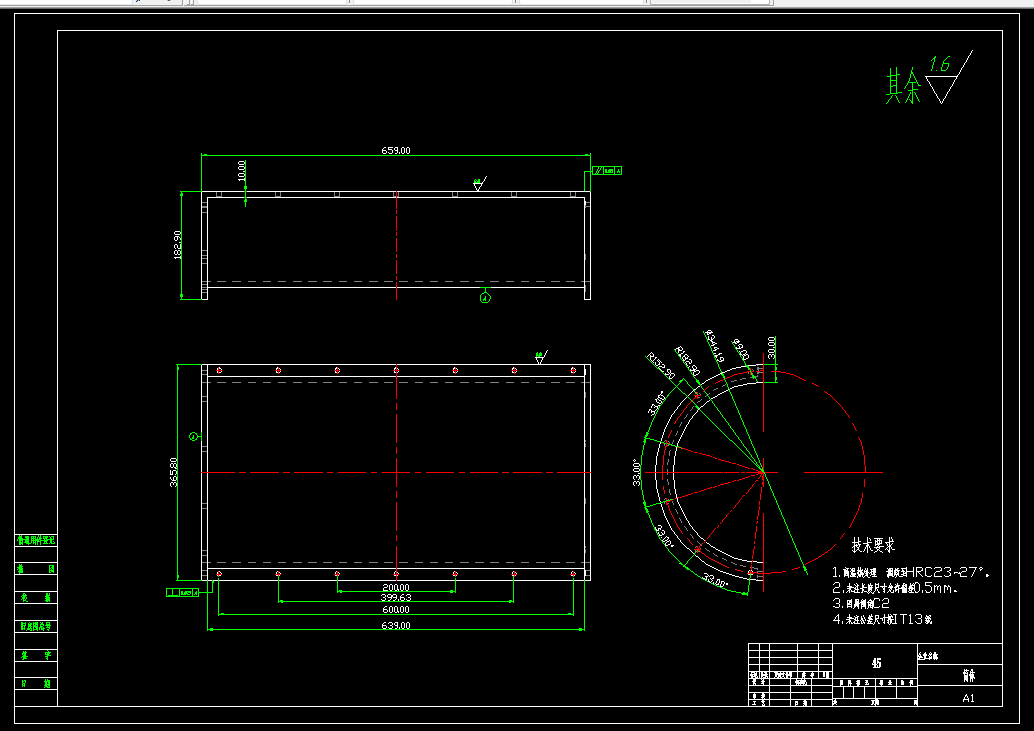Select the note line containing 0.5mm
This screenshot has height=731, width=1034.
[x=896, y=588]
